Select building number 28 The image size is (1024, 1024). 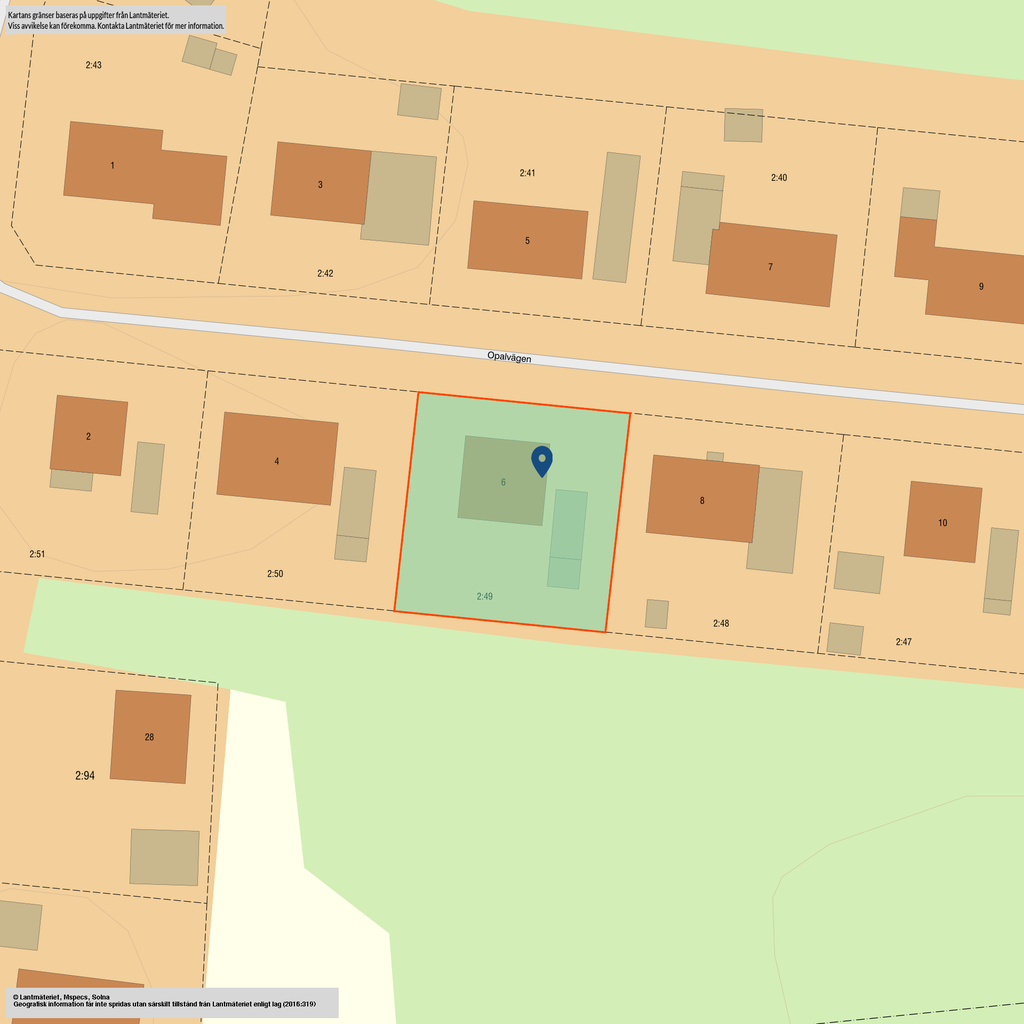tap(149, 737)
